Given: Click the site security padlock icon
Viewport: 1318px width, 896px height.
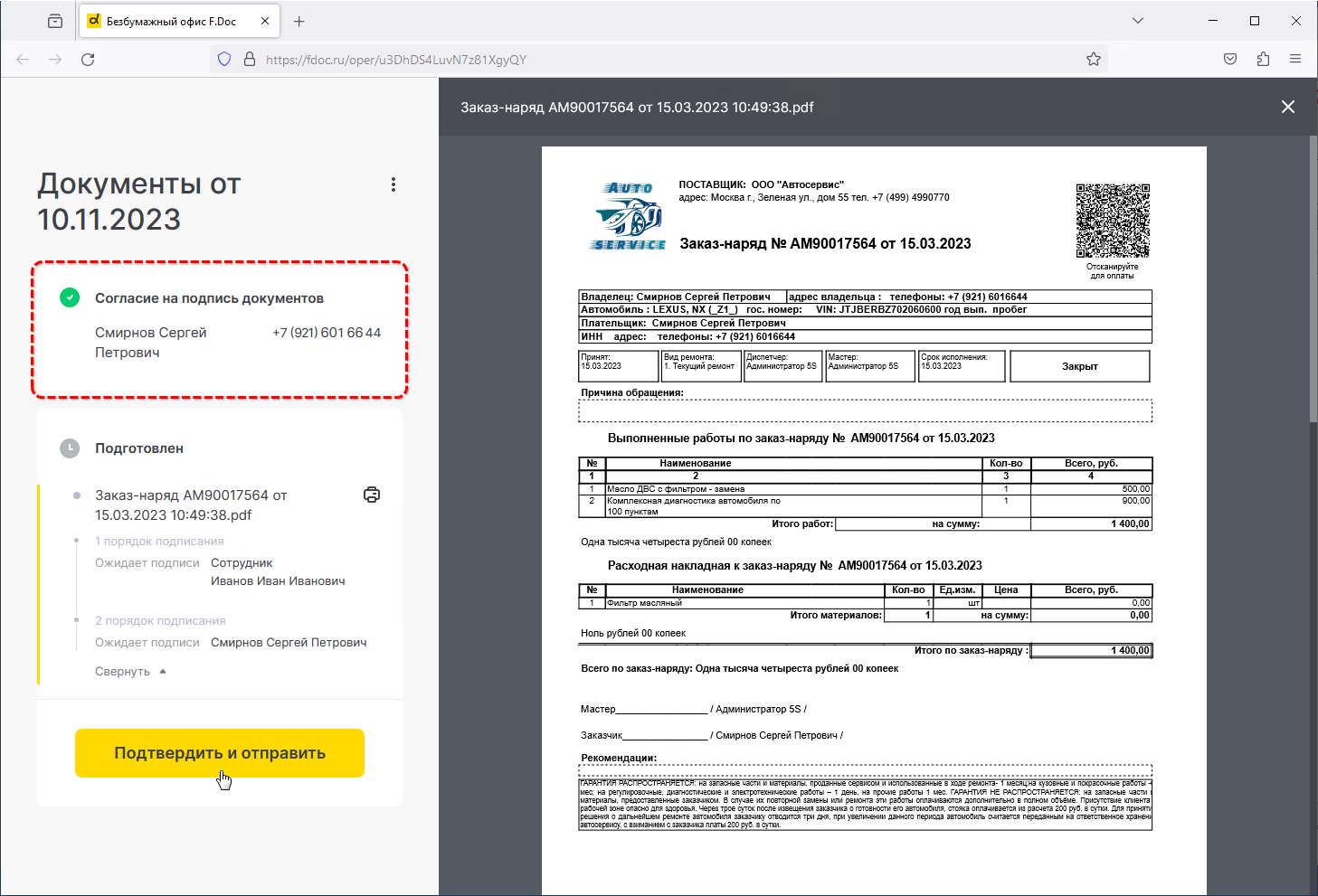Looking at the screenshot, I should [250, 60].
